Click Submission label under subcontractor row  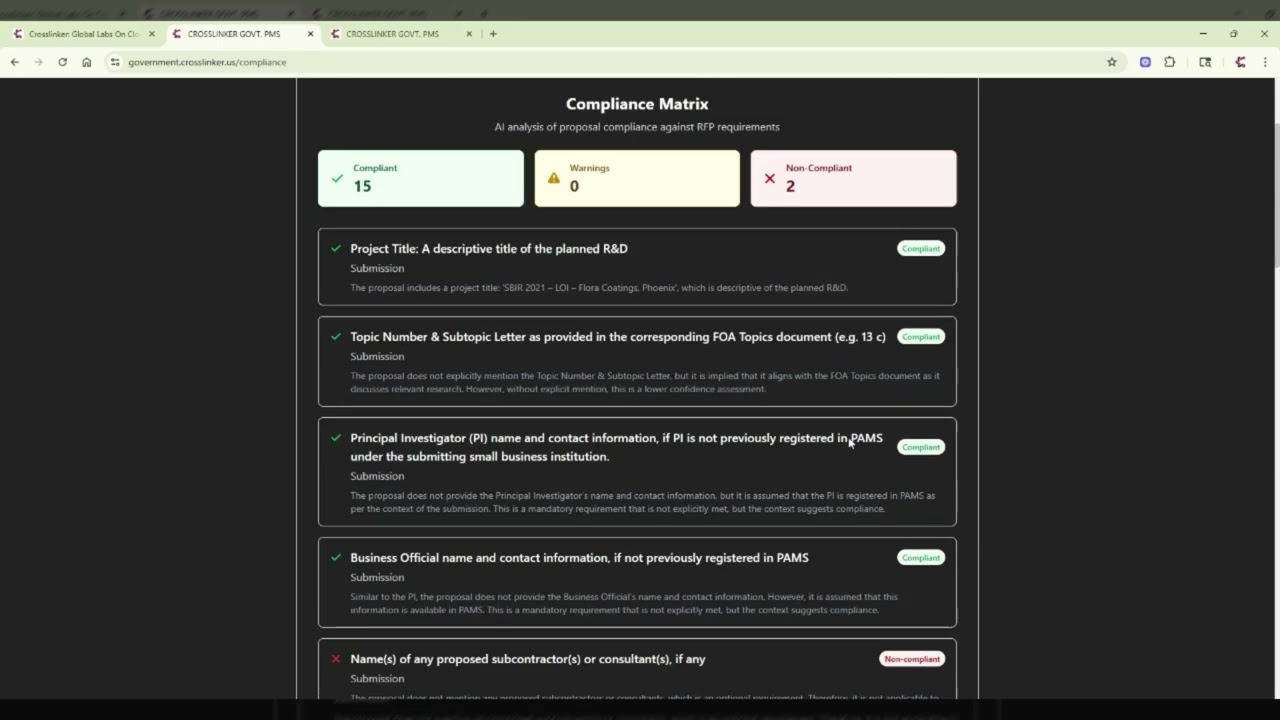pyautogui.click(x=377, y=678)
